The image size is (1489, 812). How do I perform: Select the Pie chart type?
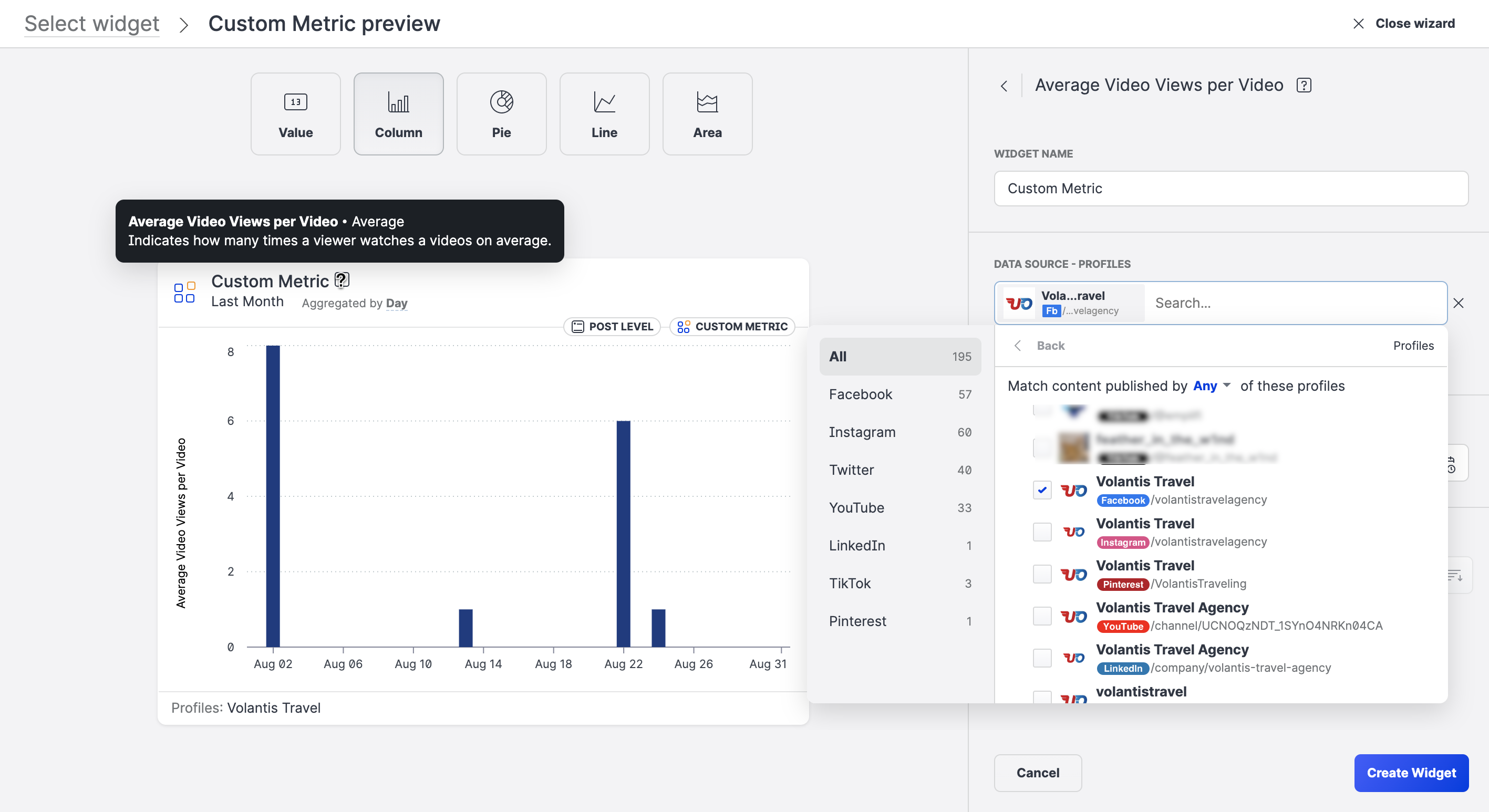pyautogui.click(x=501, y=113)
